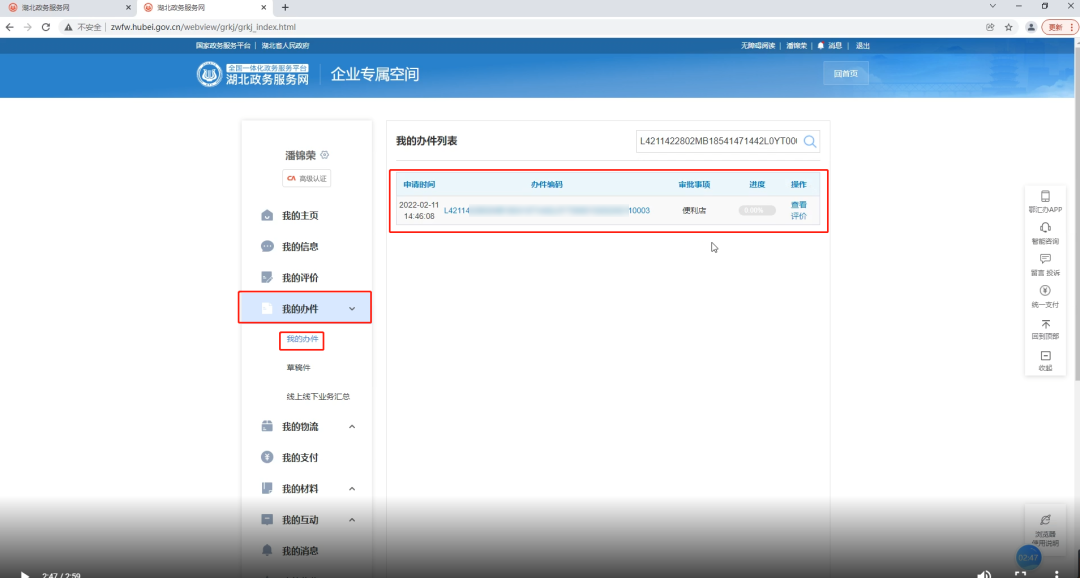Click the 申请时间 column header
Screen dimensions: 1080x578
[x=419, y=185]
